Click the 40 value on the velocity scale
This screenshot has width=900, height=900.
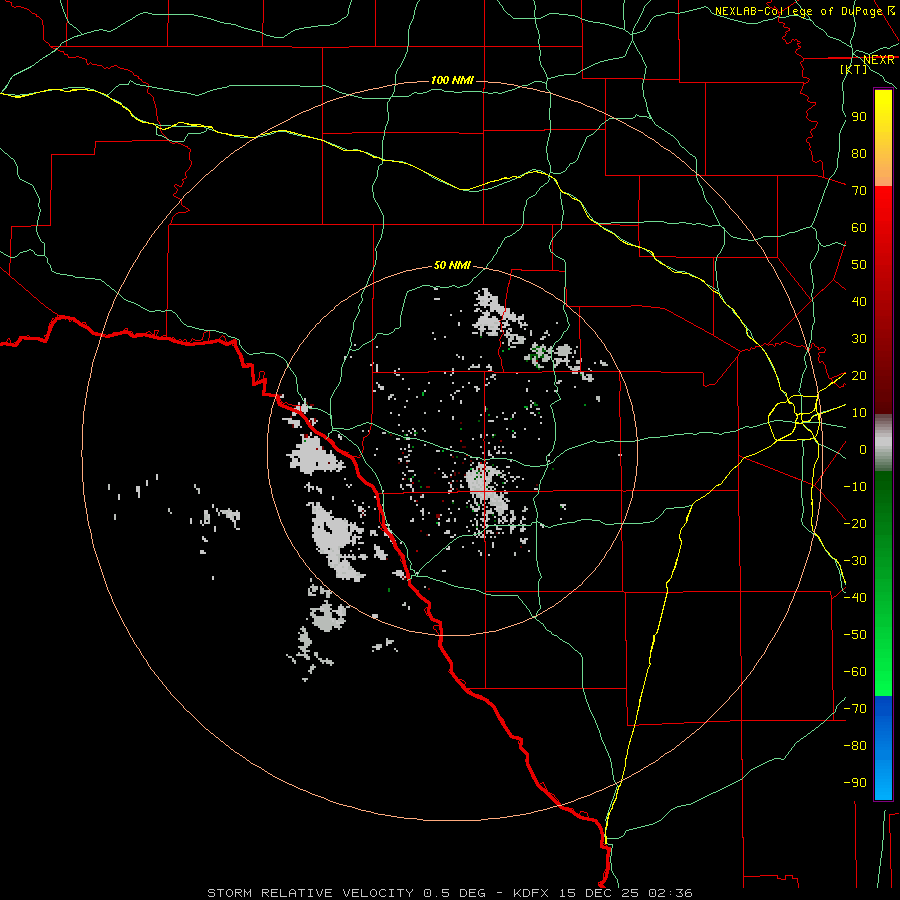click(859, 302)
